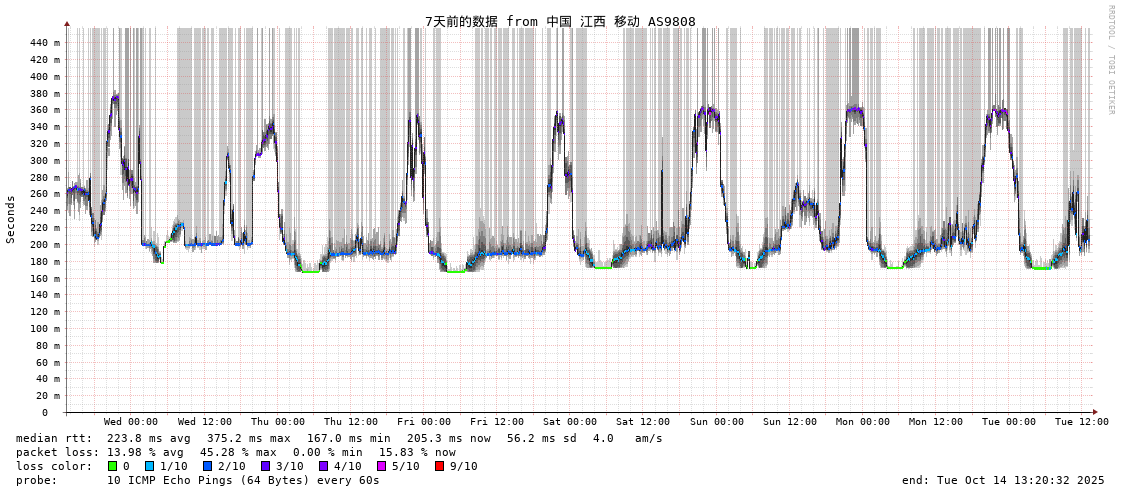Click the 1/10 loss color swatch
1121x494 pixels.
point(149,466)
